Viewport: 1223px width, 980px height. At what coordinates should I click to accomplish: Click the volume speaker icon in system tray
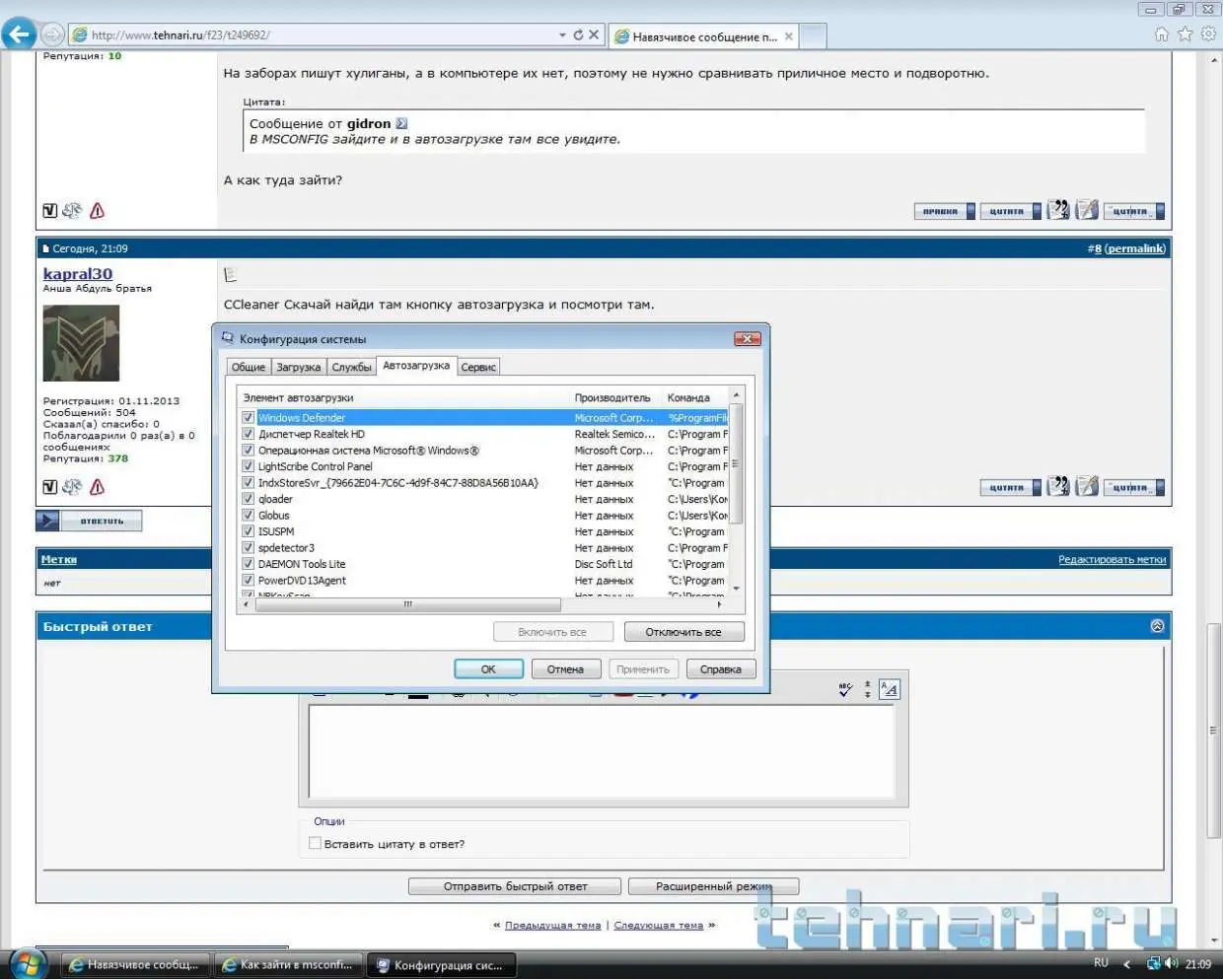click(1171, 963)
